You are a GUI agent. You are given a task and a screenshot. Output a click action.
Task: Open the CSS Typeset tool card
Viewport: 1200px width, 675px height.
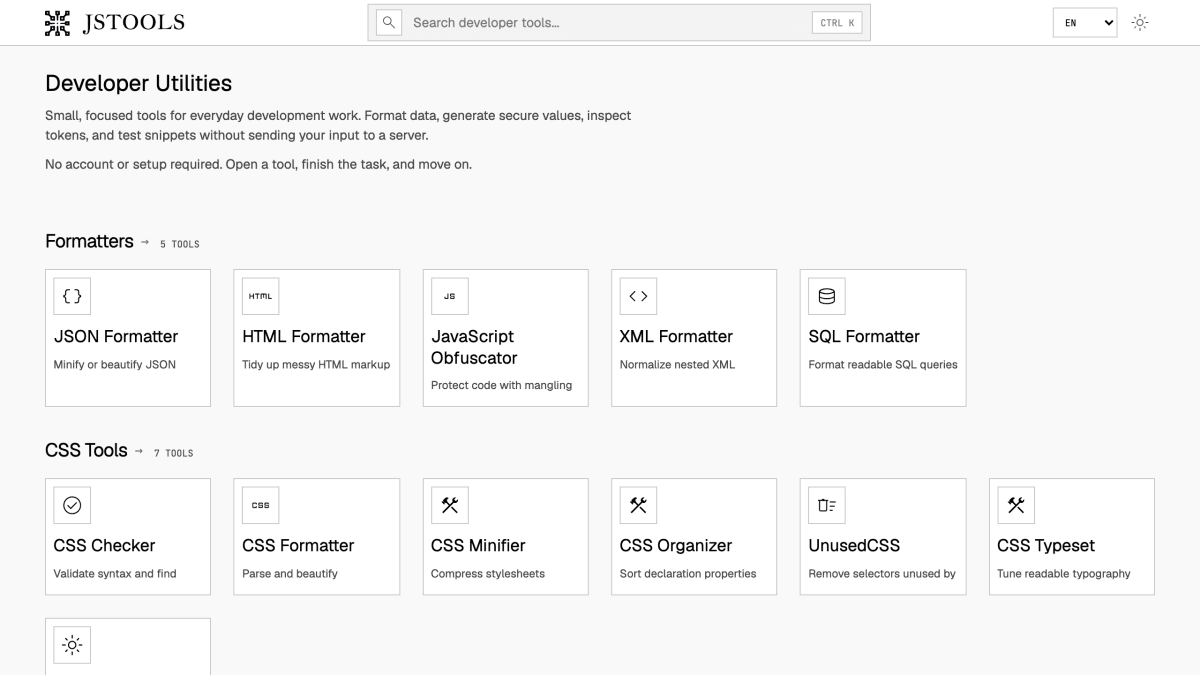[1072, 537]
